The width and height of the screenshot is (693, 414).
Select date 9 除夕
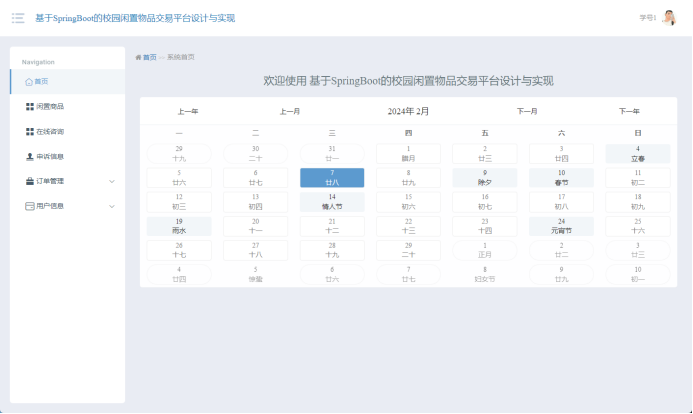coord(485,178)
